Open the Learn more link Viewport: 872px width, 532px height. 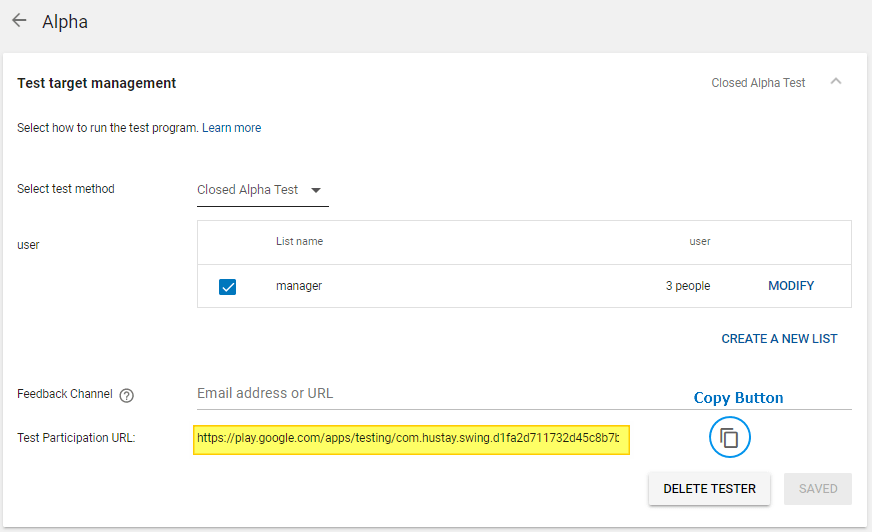pyautogui.click(x=232, y=128)
